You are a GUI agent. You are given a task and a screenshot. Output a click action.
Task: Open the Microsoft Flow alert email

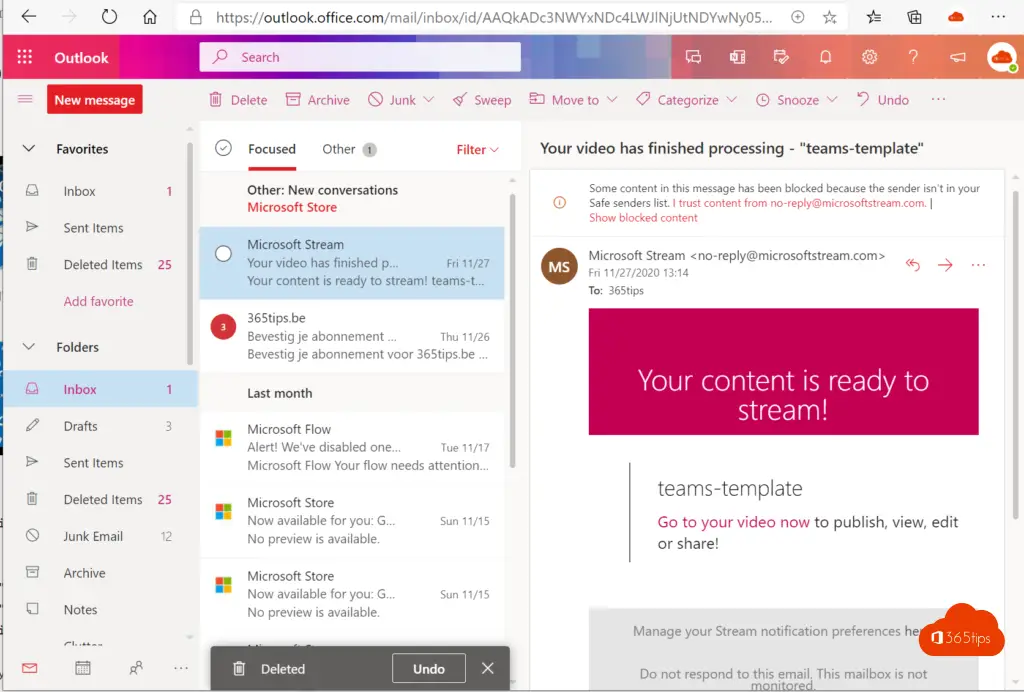pyautogui.click(x=352, y=447)
